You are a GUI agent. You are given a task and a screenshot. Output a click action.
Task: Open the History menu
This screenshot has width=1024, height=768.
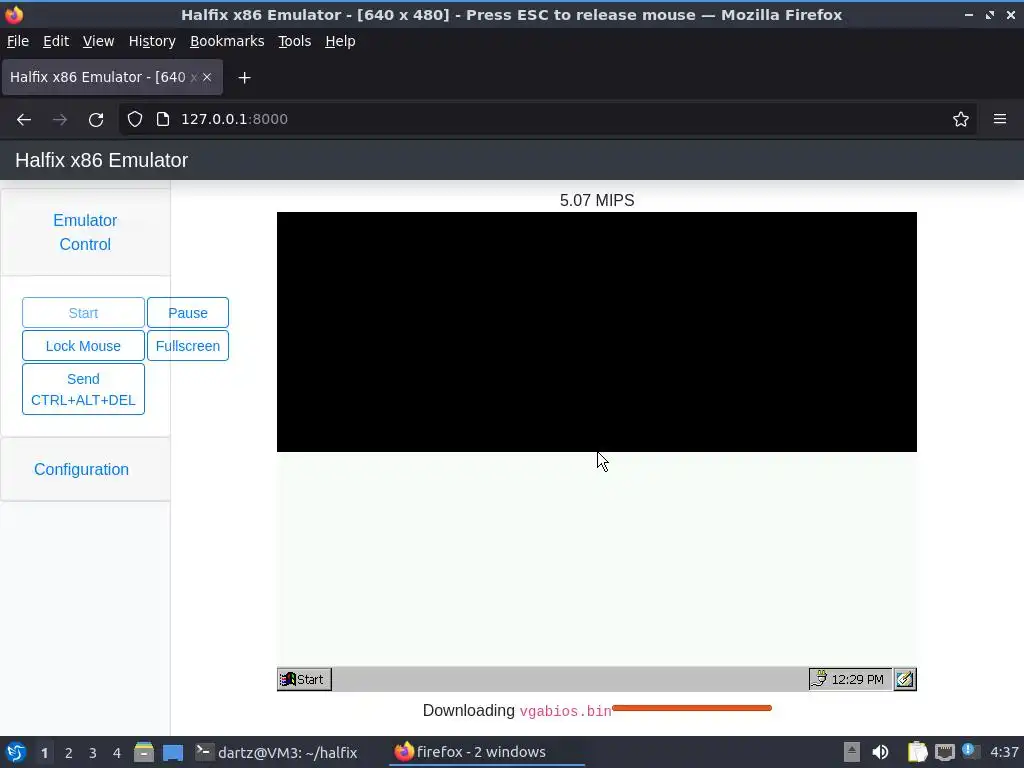tap(152, 41)
